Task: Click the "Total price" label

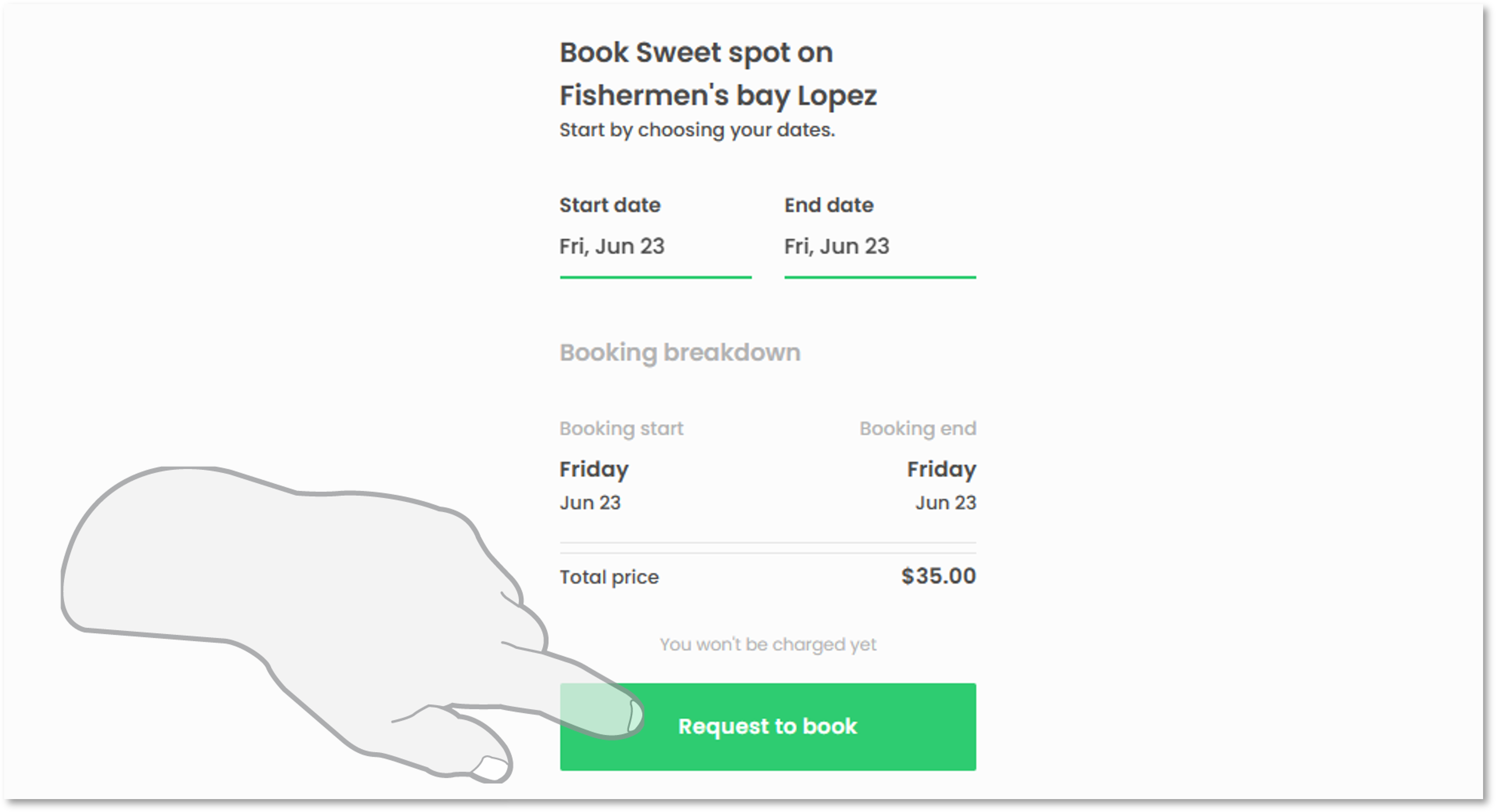Action: (609, 577)
